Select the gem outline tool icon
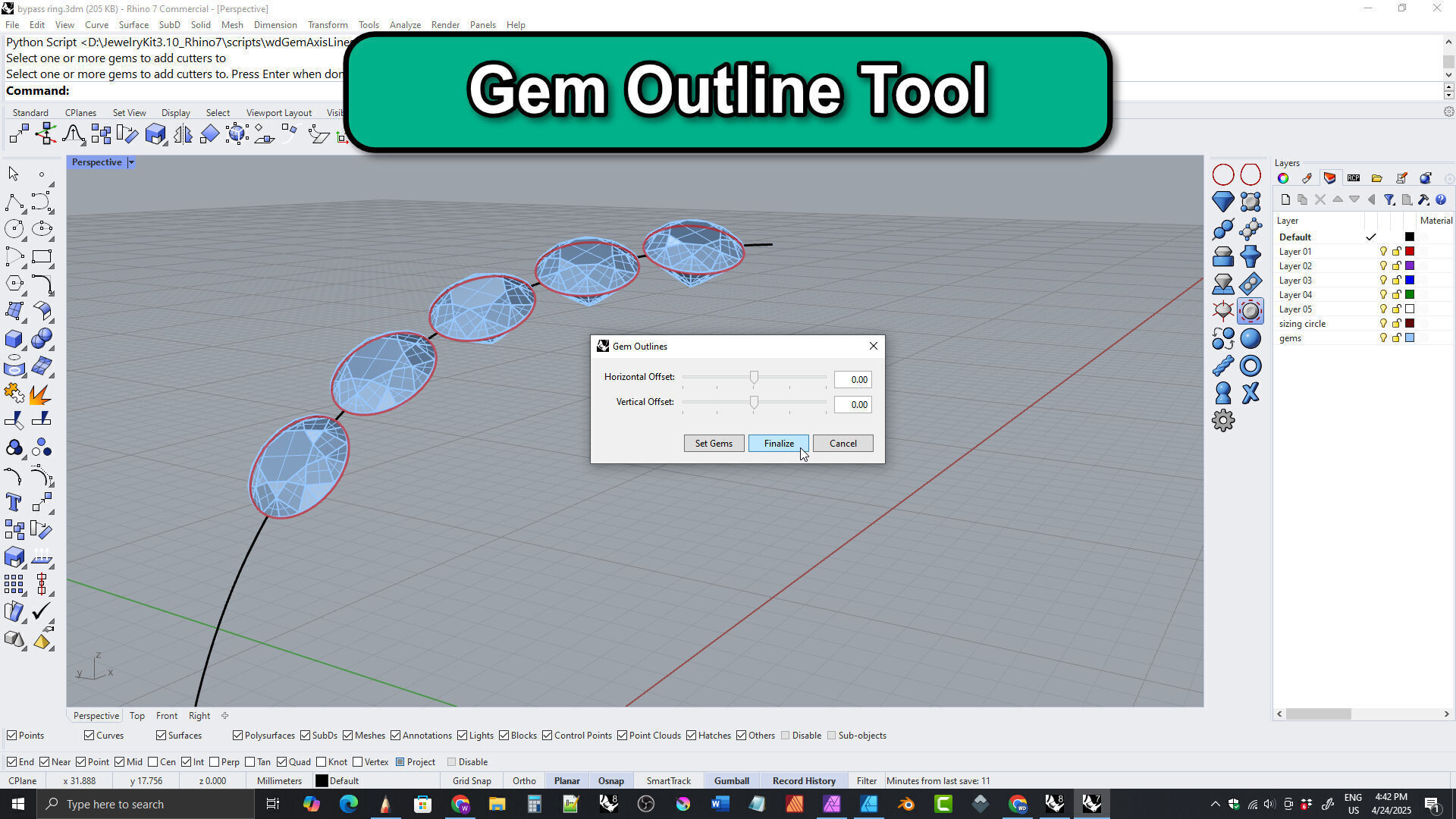The height and width of the screenshot is (819, 1456). coord(1250,311)
